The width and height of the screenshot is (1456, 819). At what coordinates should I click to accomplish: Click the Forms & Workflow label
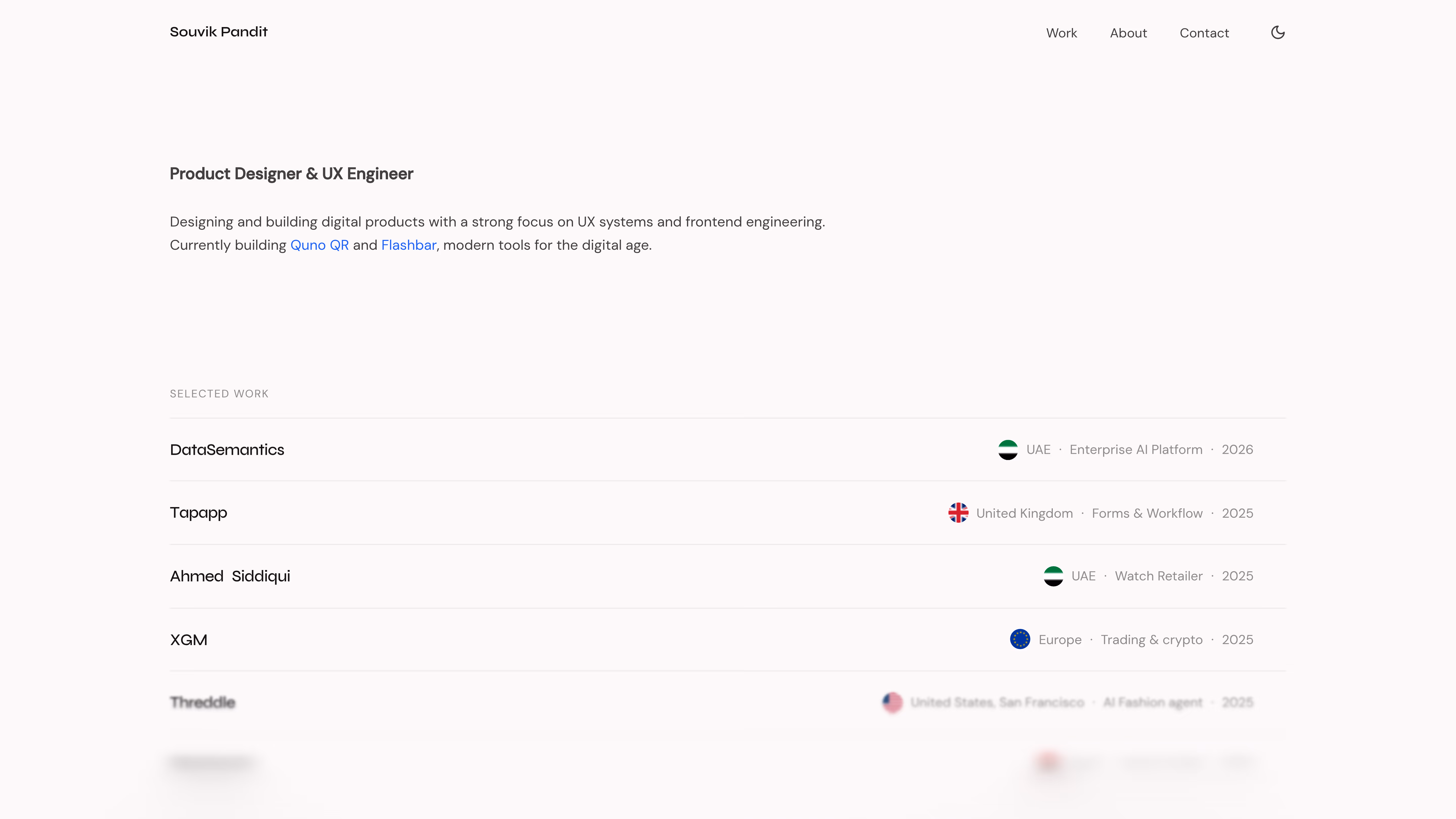(x=1147, y=513)
